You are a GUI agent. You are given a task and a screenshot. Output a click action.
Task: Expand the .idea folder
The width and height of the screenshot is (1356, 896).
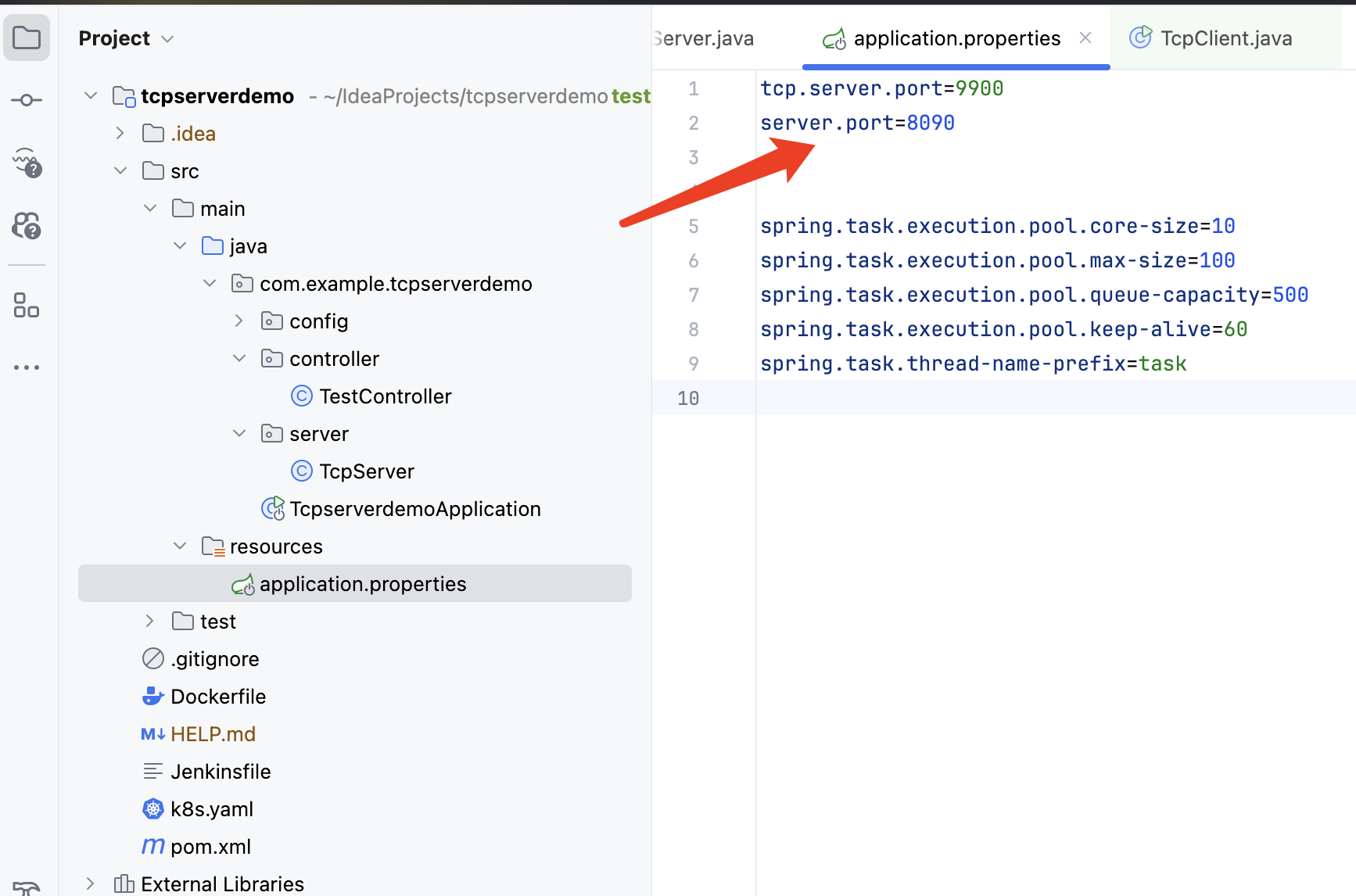(x=120, y=134)
